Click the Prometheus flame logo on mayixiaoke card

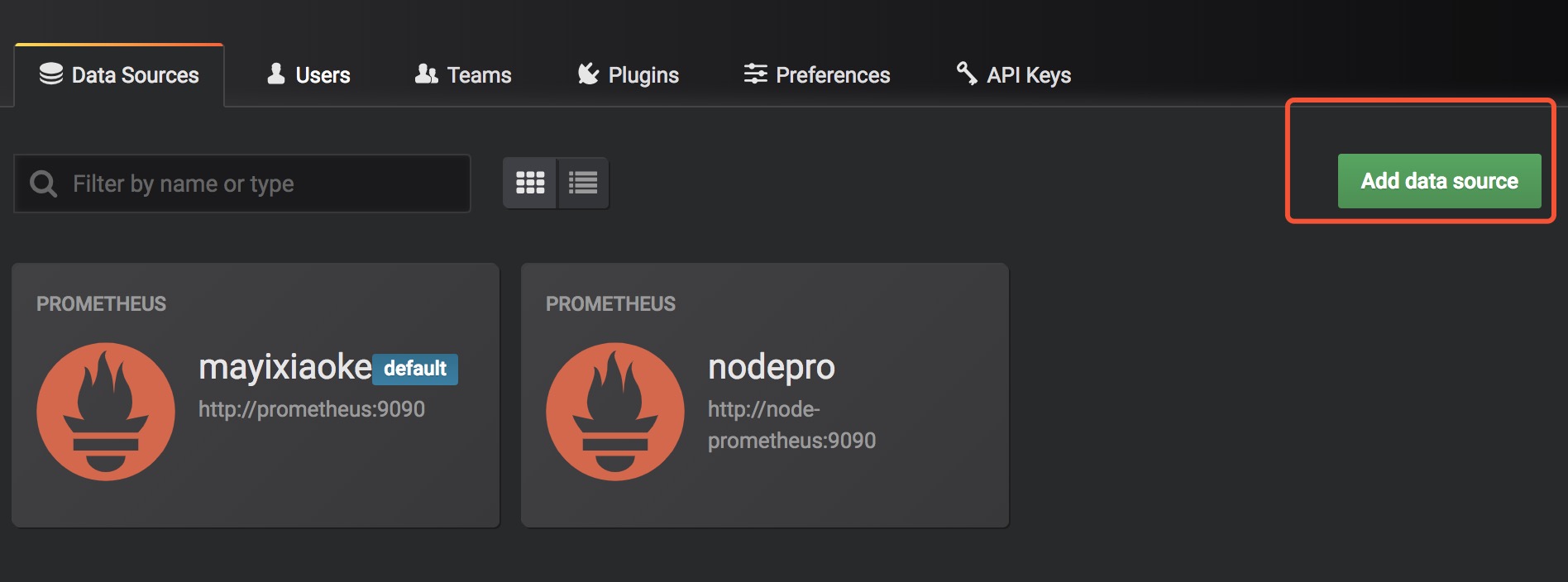[x=106, y=412]
